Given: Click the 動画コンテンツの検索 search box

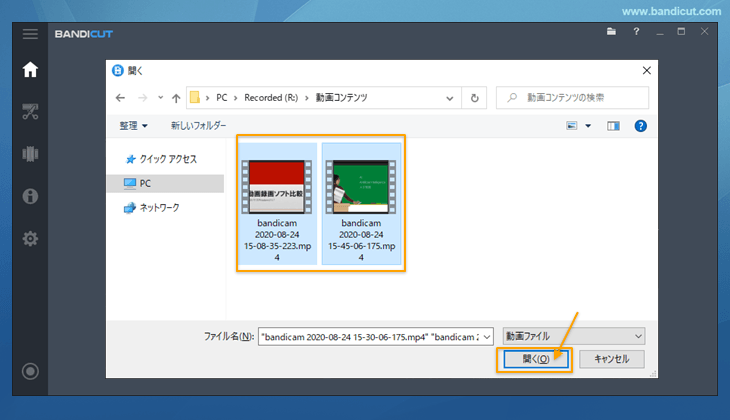Looking at the screenshot, I should tap(572, 98).
